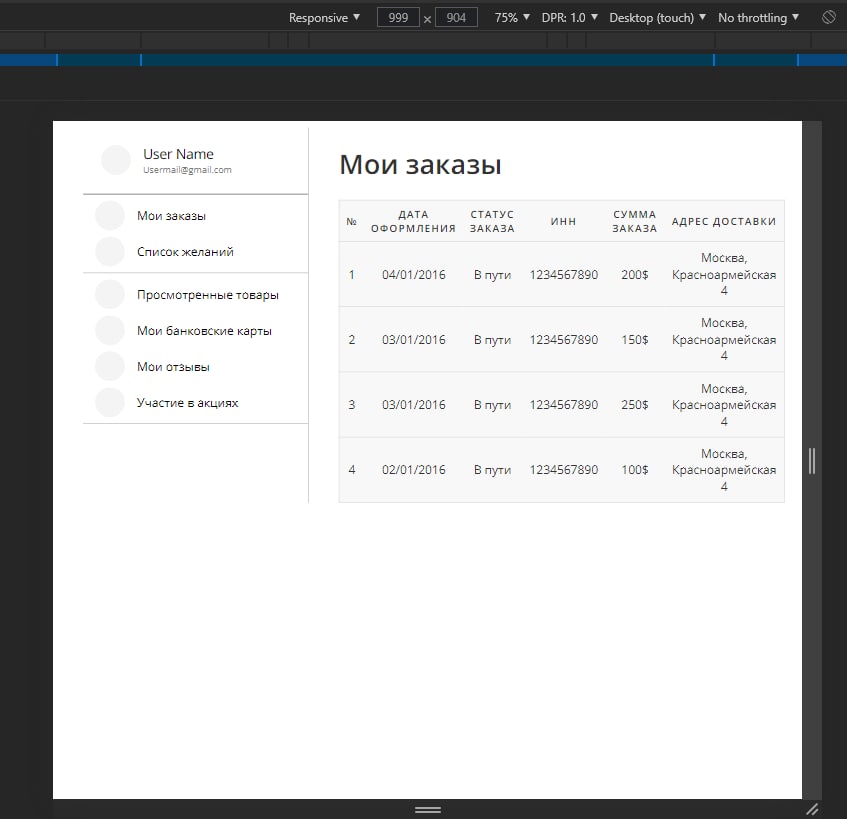This screenshot has width=847, height=819.
Task: Click the Статус заказа column header
Action: [x=492, y=221]
